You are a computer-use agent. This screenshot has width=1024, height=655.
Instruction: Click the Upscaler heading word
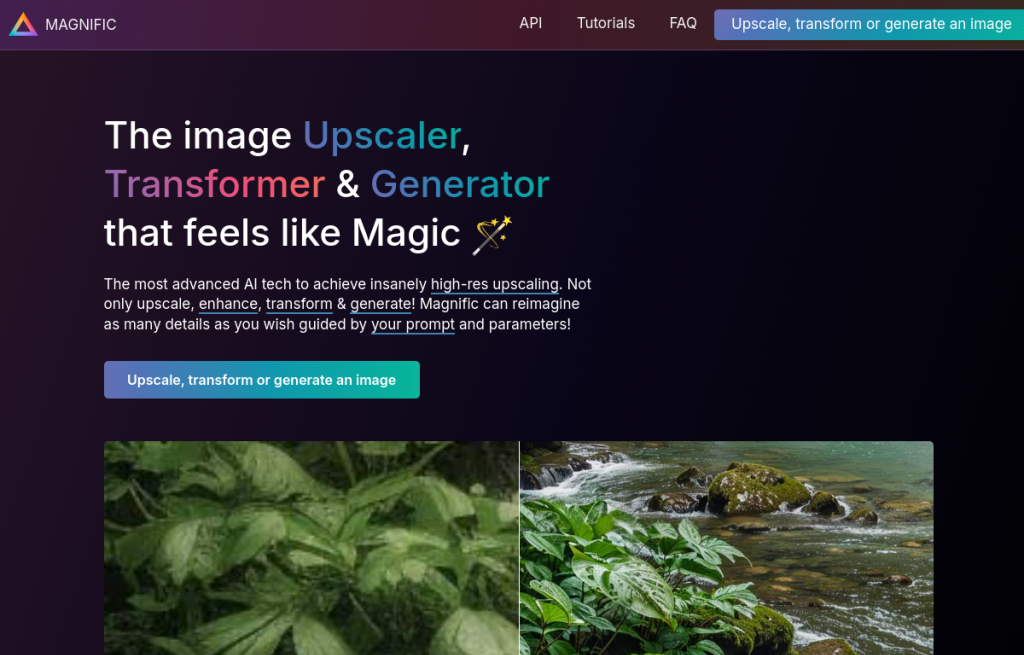(x=382, y=136)
